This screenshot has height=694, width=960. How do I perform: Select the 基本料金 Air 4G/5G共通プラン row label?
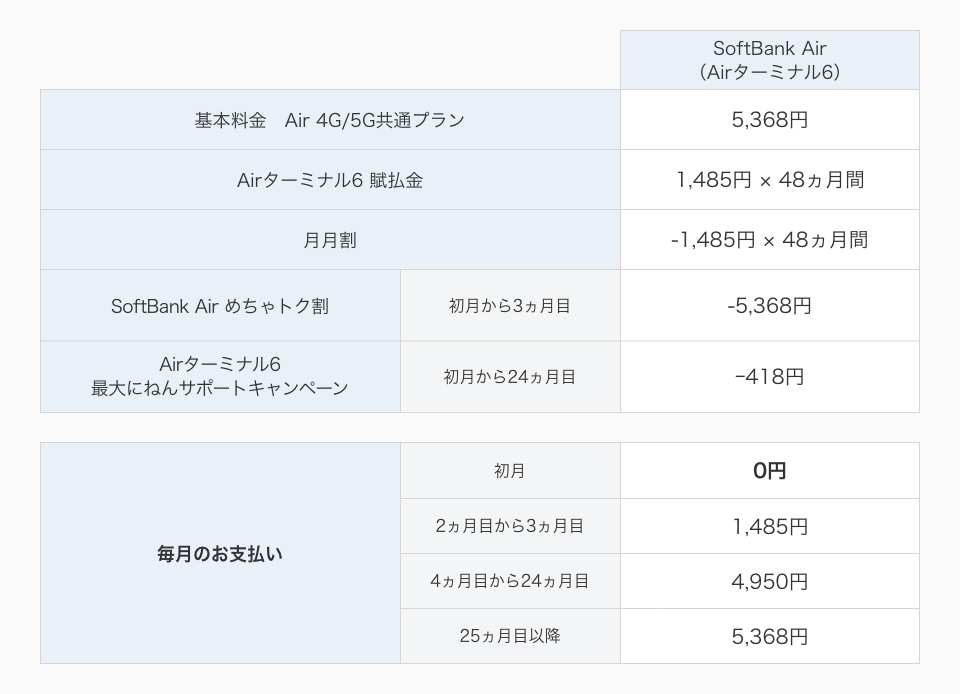330,120
